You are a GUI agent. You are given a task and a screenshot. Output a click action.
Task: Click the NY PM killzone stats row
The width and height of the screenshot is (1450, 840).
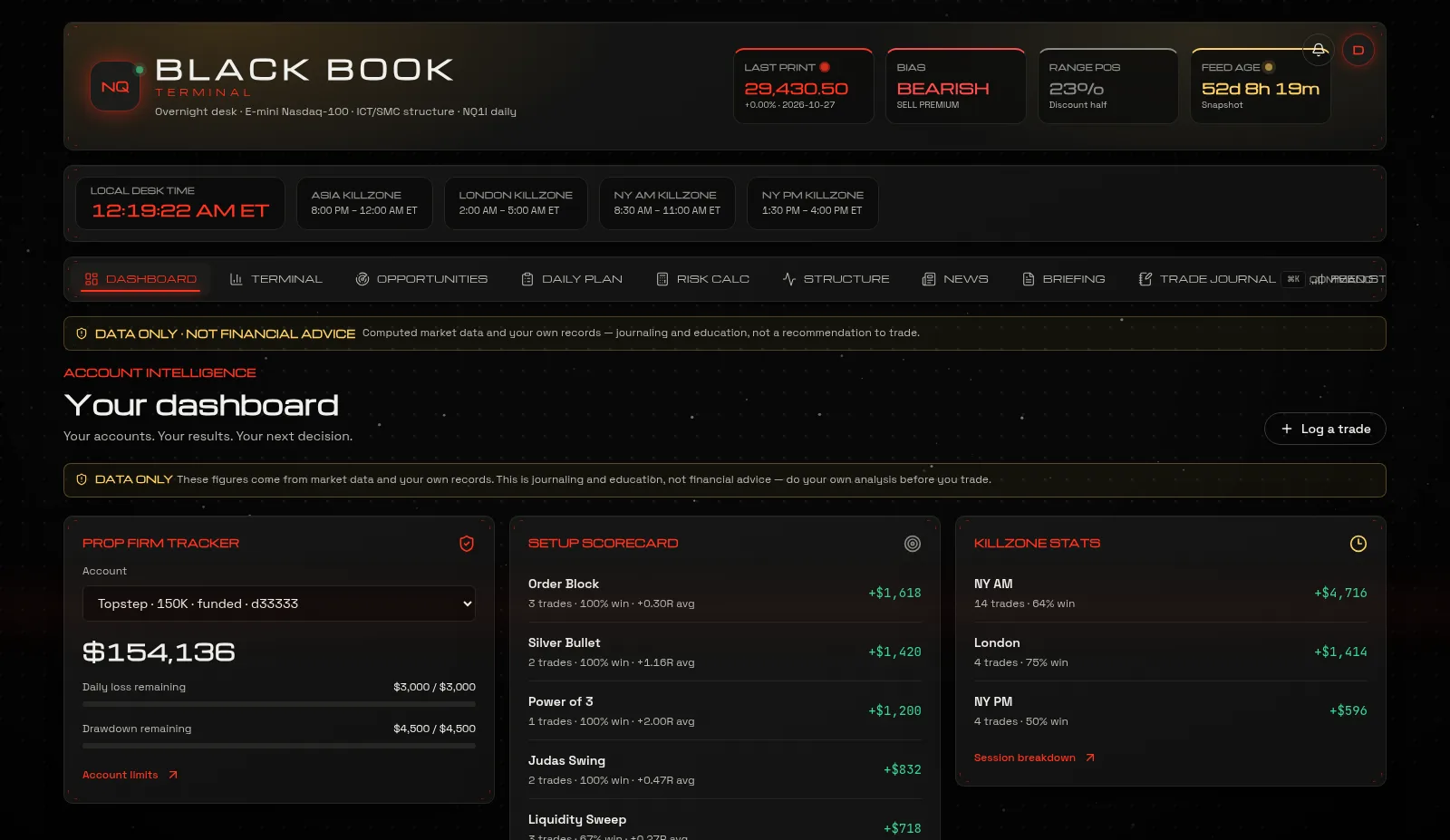tap(1171, 710)
